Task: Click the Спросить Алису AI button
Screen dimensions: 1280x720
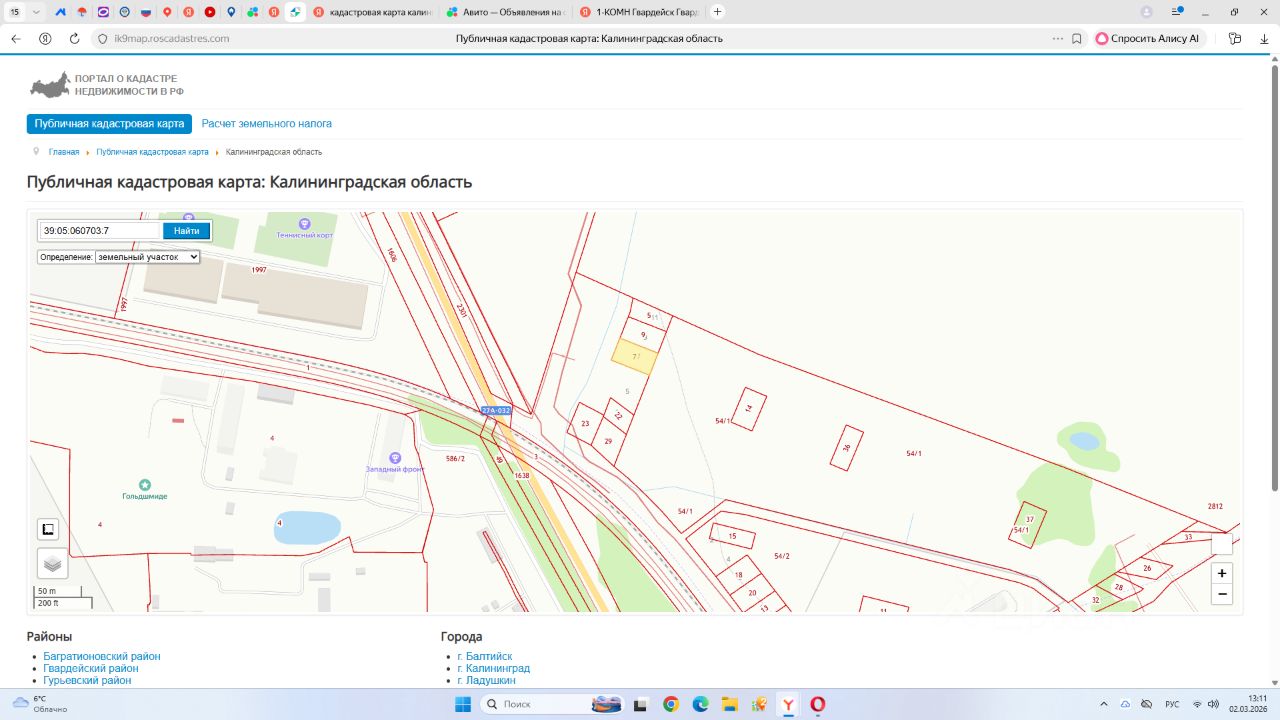Action: [1149, 38]
